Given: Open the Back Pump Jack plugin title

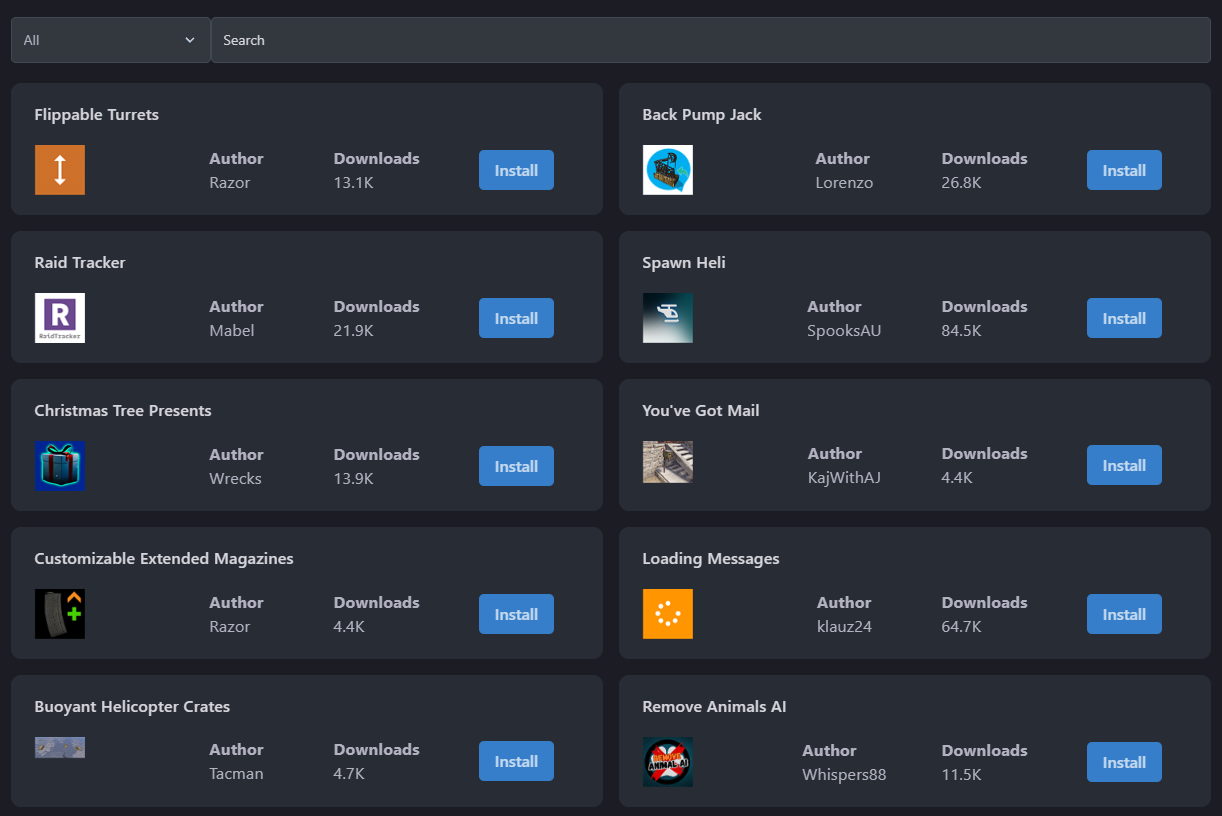Looking at the screenshot, I should click(x=702, y=114).
